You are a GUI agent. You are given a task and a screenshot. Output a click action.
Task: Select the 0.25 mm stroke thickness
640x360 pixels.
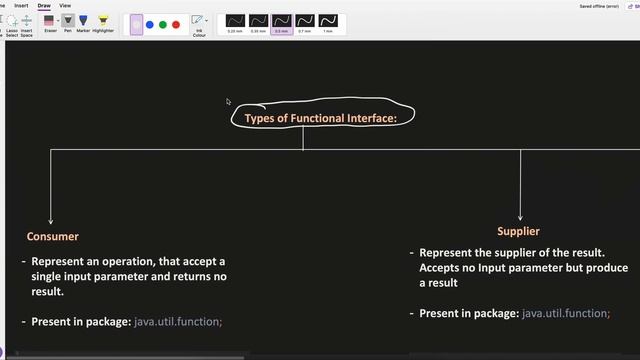click(235, 24)
